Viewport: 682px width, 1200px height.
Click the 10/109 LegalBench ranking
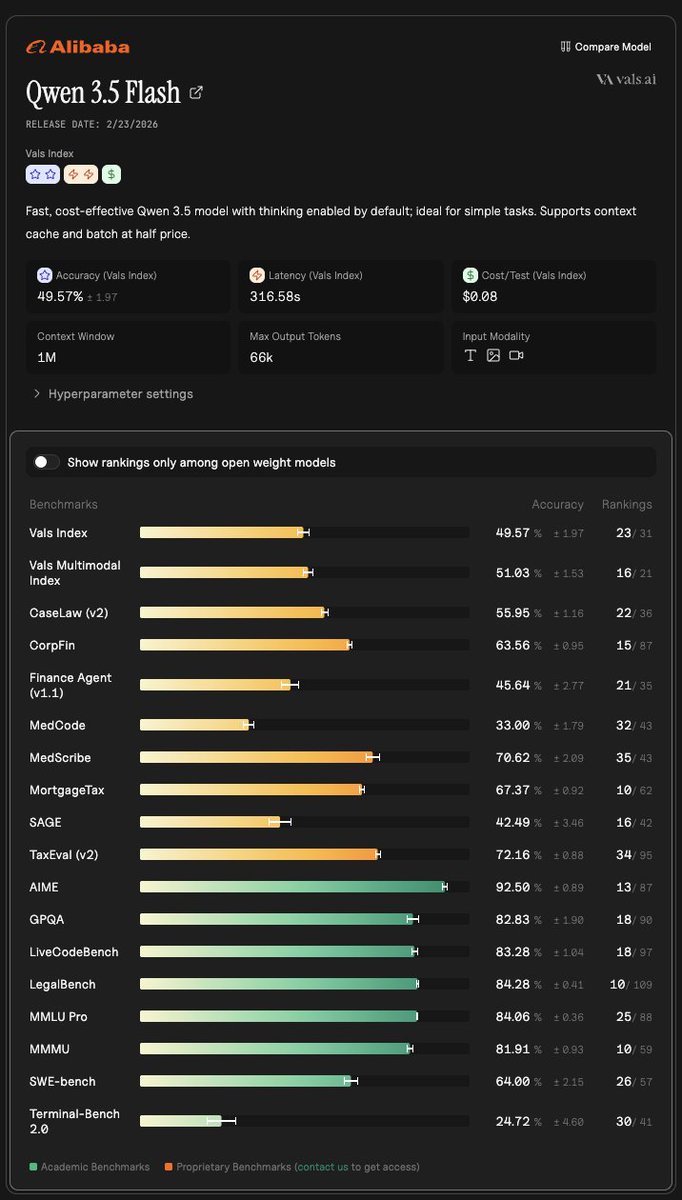631,985
